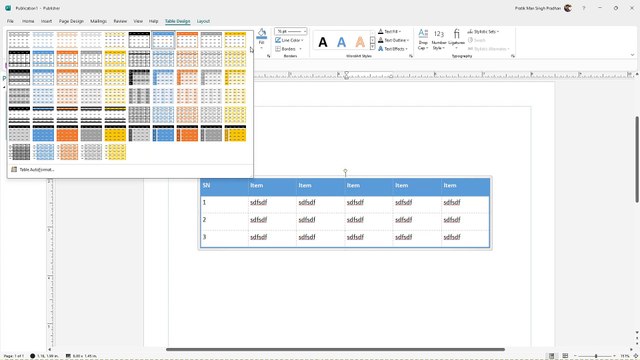Click the table cell containing 3
The width and height of the screenshot is (640, 360).
tap(224, 238)
